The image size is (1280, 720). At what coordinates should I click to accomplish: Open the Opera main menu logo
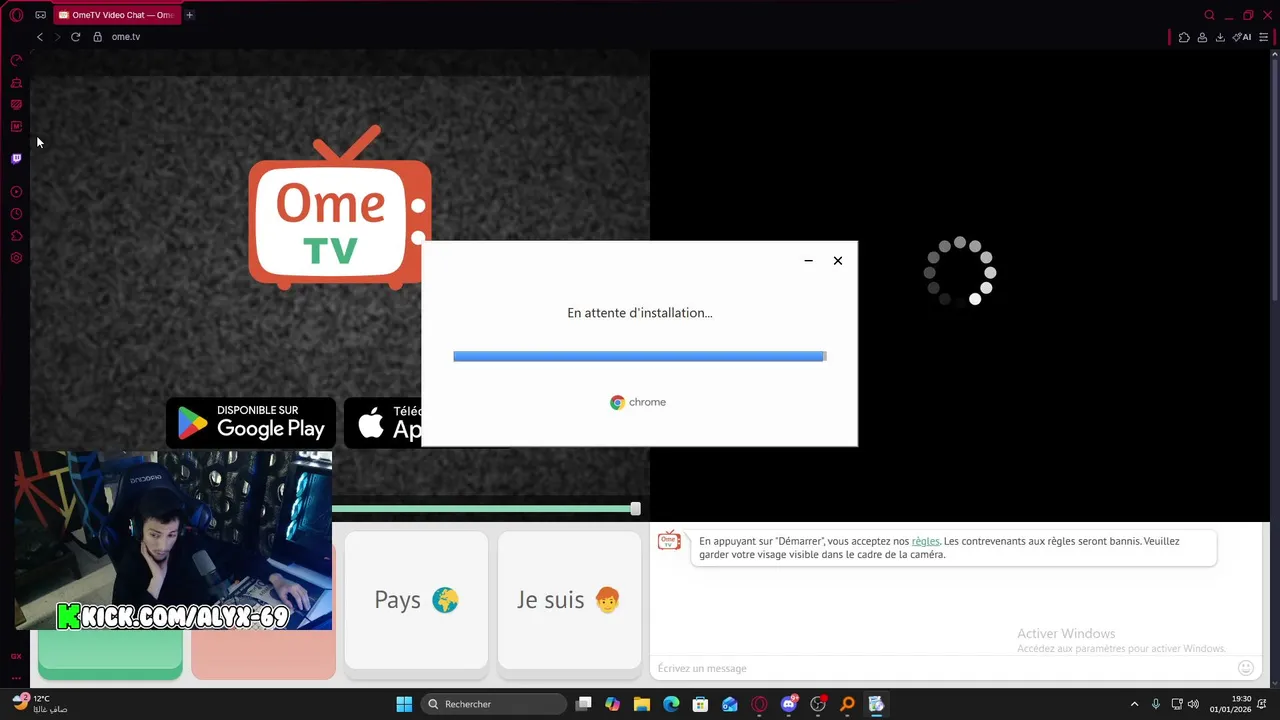click(x=16, y=15)
